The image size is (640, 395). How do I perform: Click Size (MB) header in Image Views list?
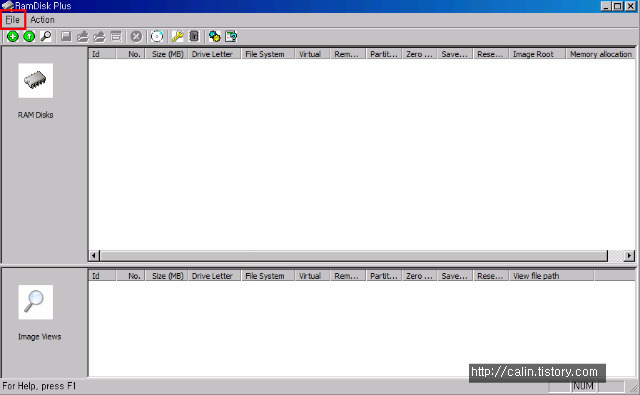coord(167,276)
